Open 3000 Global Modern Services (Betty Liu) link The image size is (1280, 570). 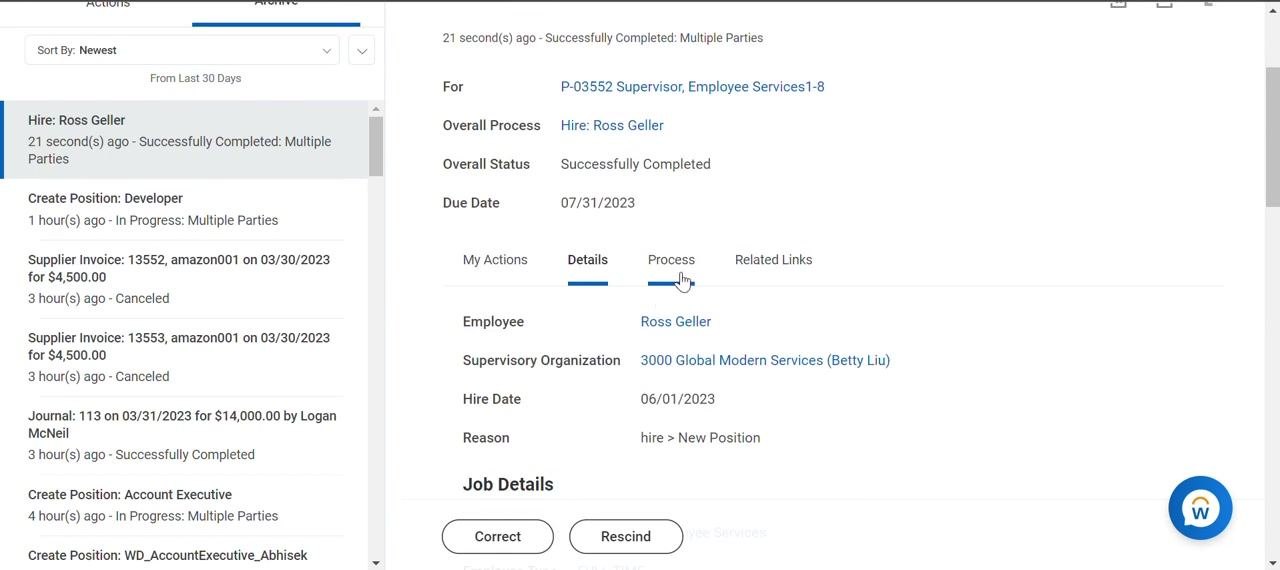click(x=765, y=361)
